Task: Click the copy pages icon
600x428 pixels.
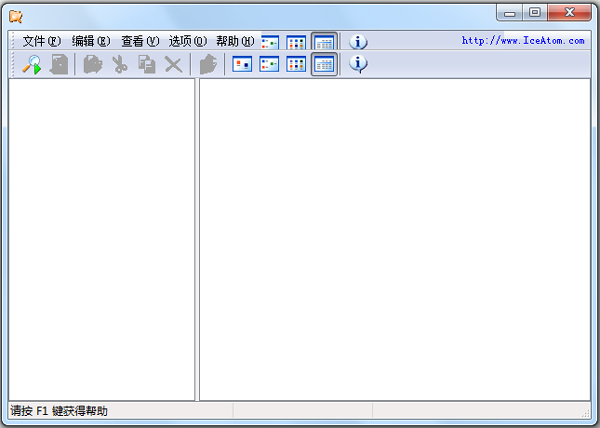Action: point(146,64)
